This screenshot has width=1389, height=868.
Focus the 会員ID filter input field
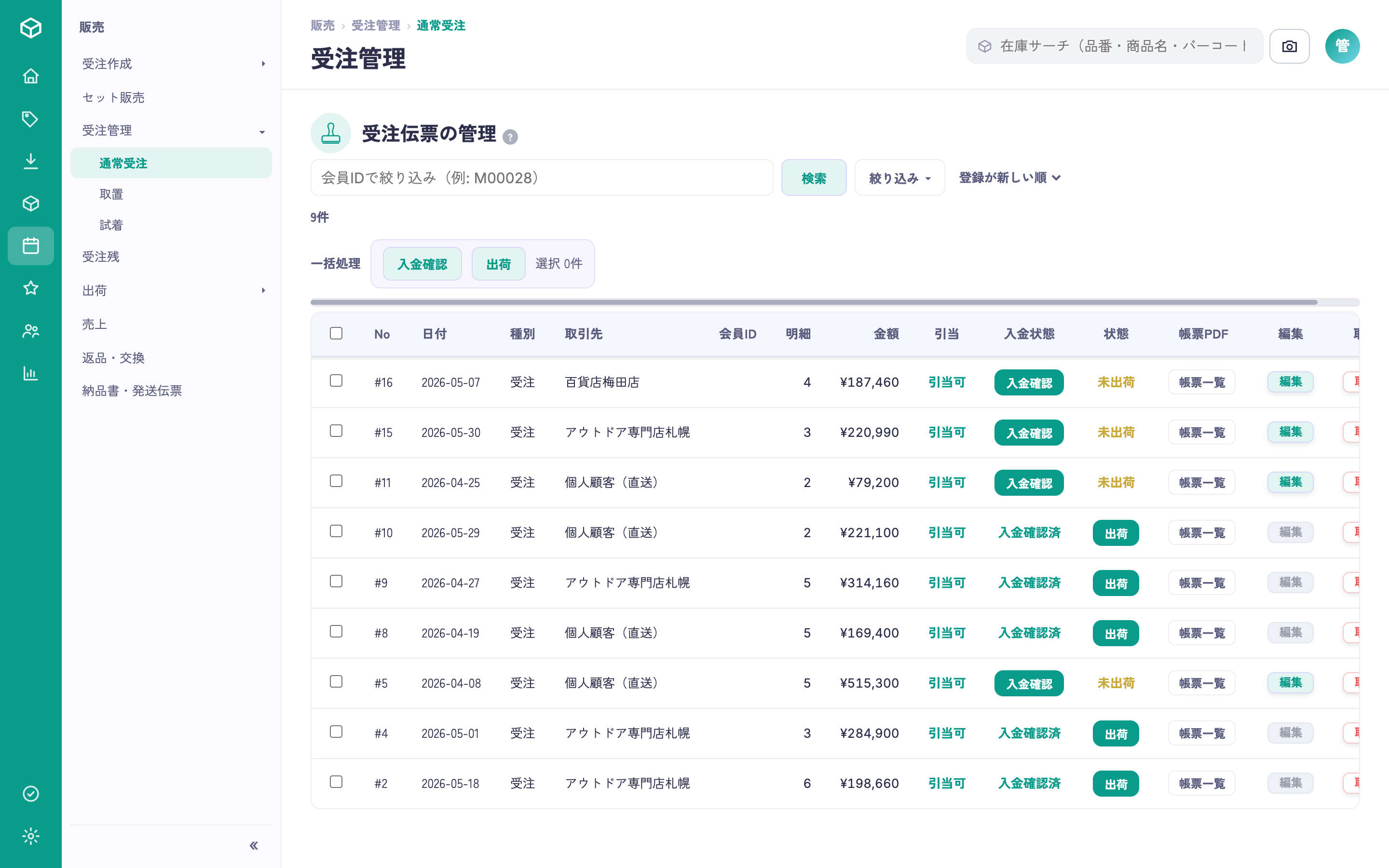pyautogui.click(x=542, y=178)
